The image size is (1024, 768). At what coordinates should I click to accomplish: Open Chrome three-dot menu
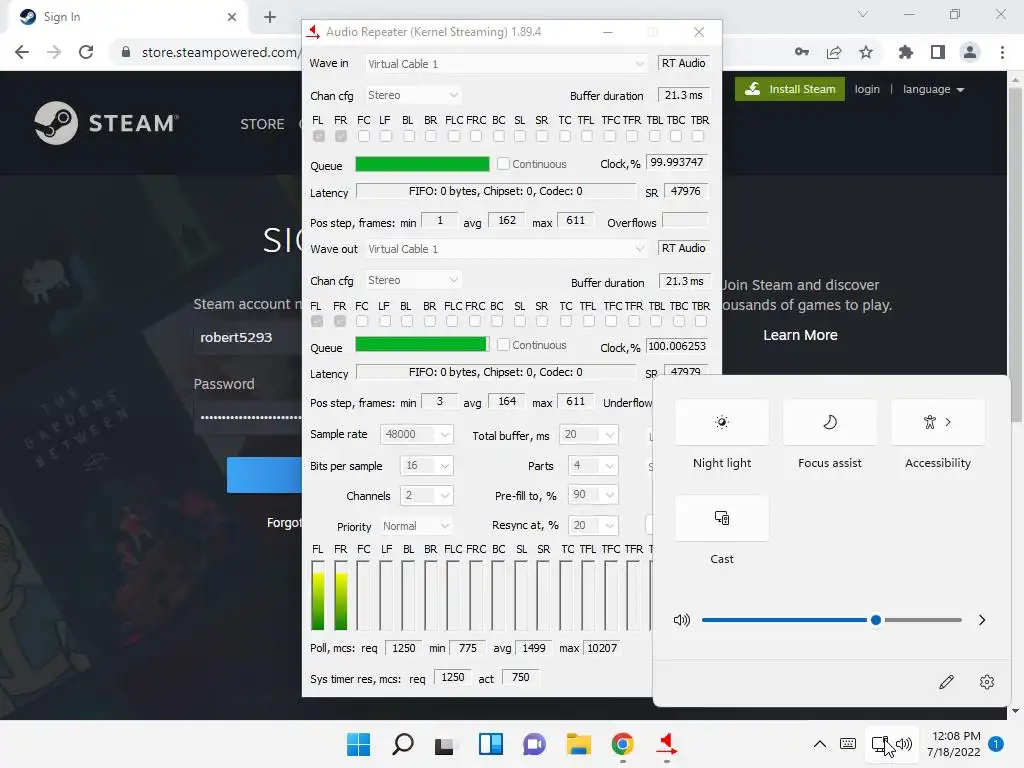(x=1002, y=52)
